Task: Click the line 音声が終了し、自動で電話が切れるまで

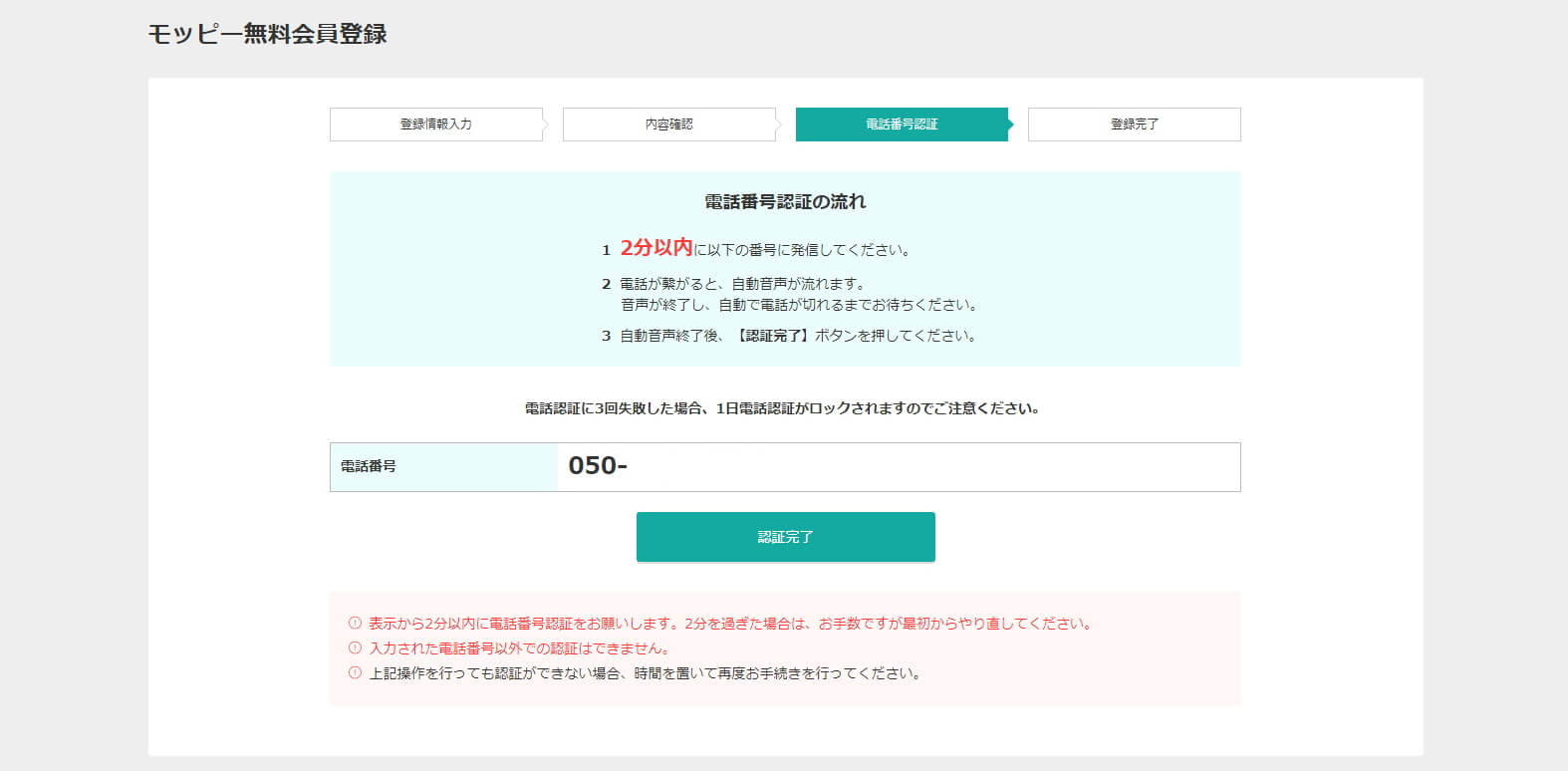Action: pyautogui.click(x=799, y=305)
